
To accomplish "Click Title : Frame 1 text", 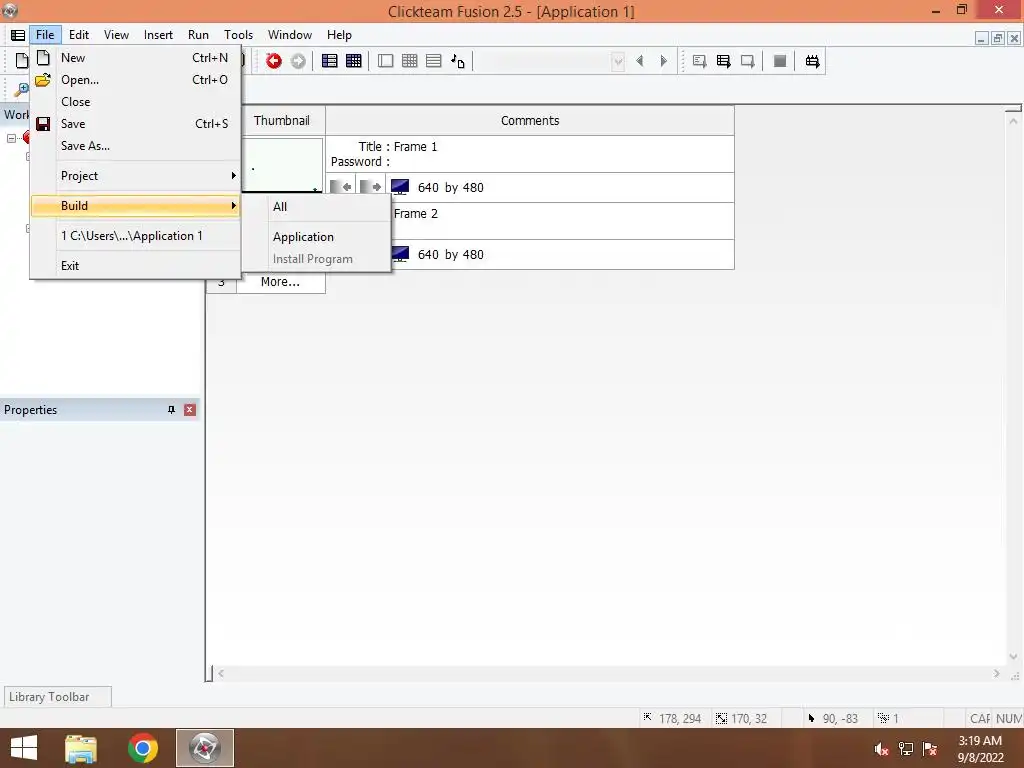I will (398, 146).
